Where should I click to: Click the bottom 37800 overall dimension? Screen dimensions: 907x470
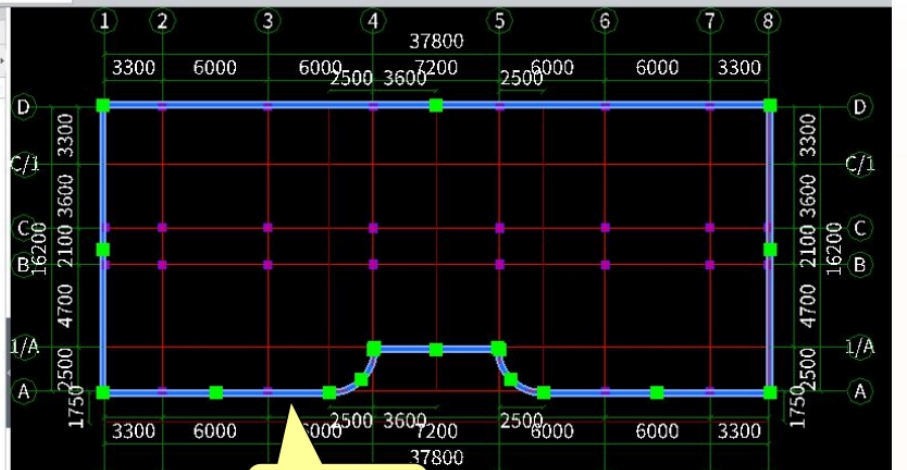[437, 458]
